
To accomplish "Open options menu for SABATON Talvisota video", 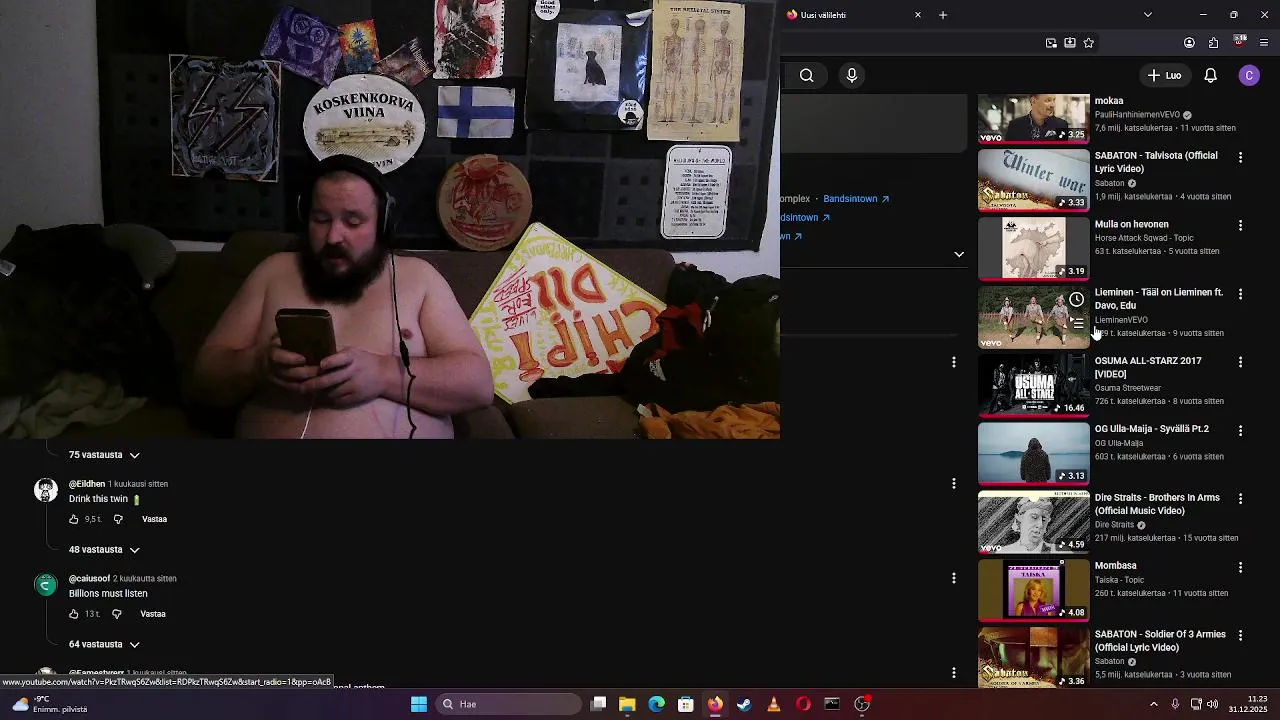I will point(1240,157).
